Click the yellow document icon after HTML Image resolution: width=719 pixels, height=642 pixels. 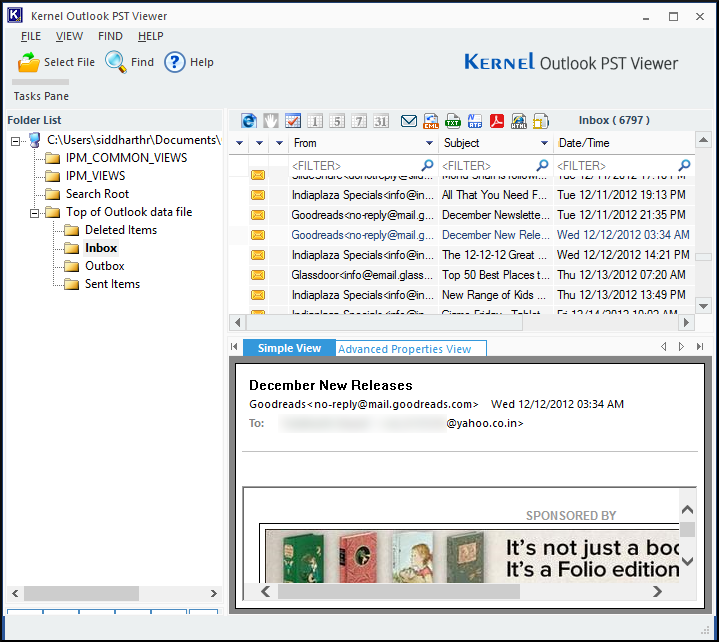click(541, 121)
